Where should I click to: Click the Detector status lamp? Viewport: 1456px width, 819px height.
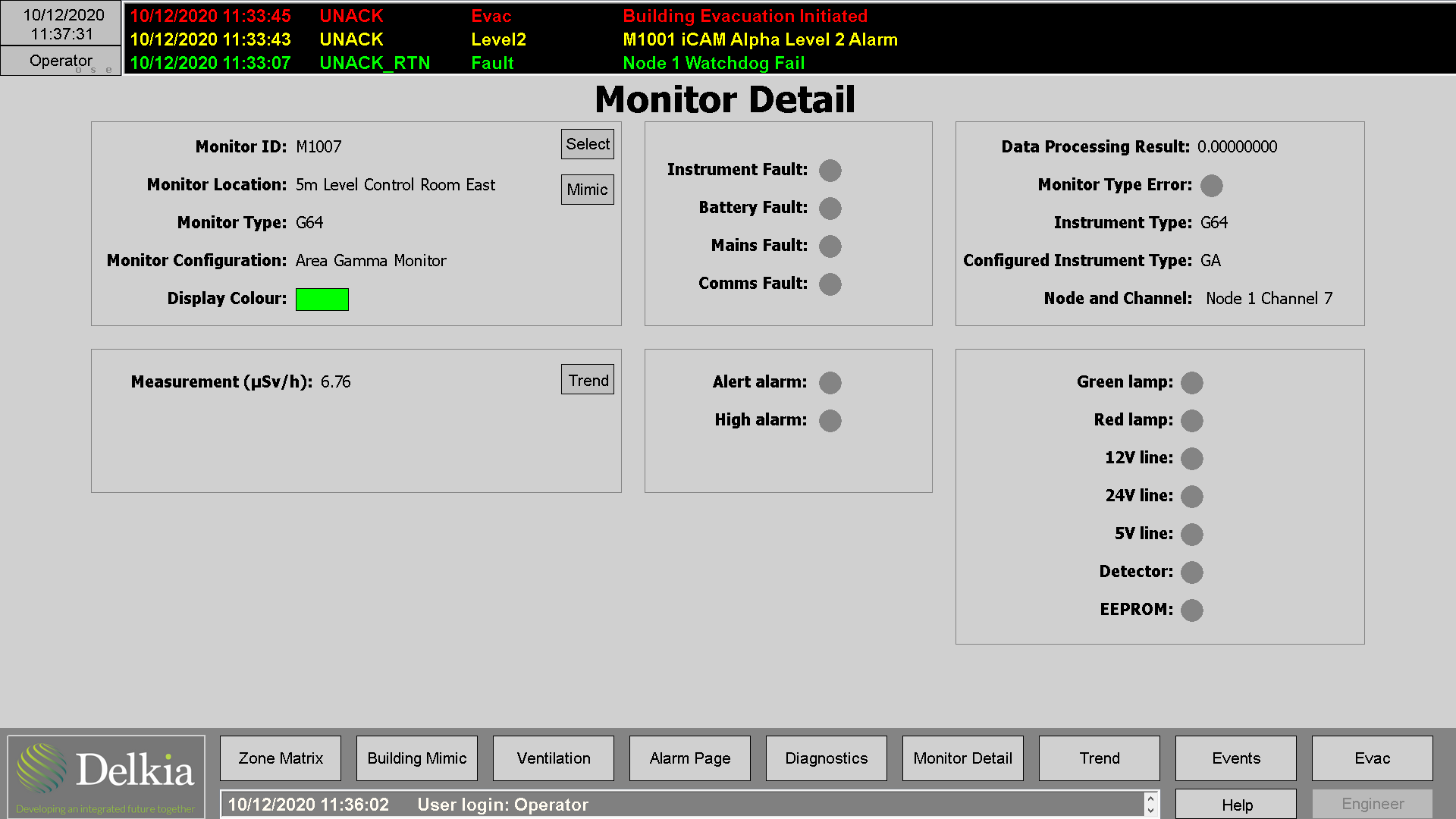1191,573
